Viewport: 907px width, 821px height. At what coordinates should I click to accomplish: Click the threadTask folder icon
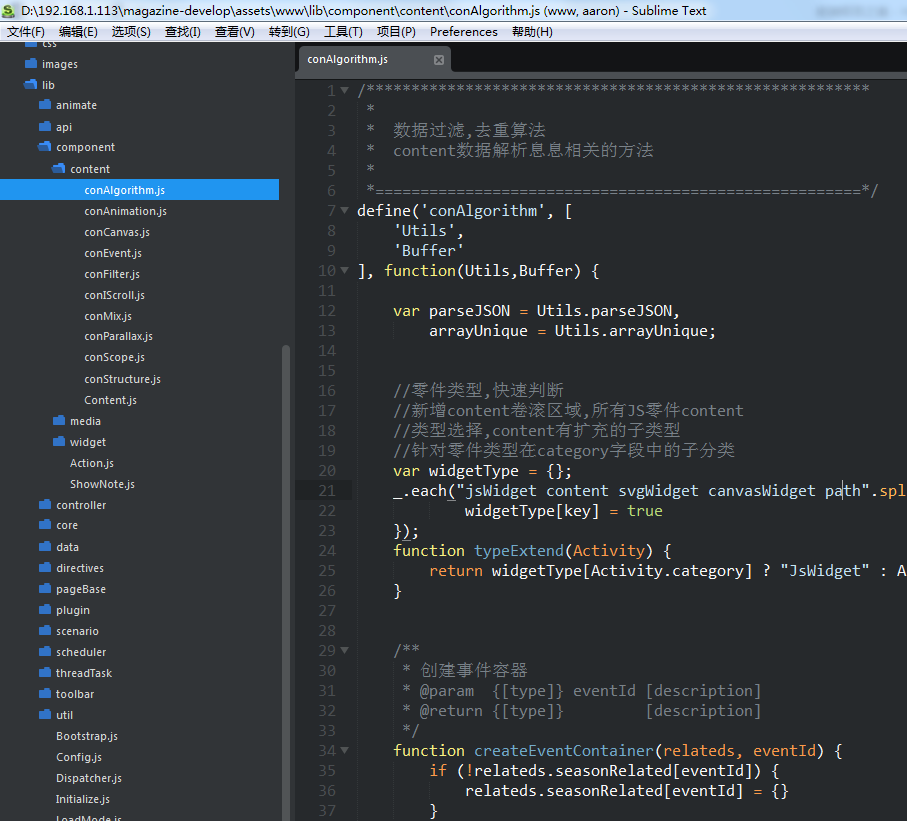[45, 672]
